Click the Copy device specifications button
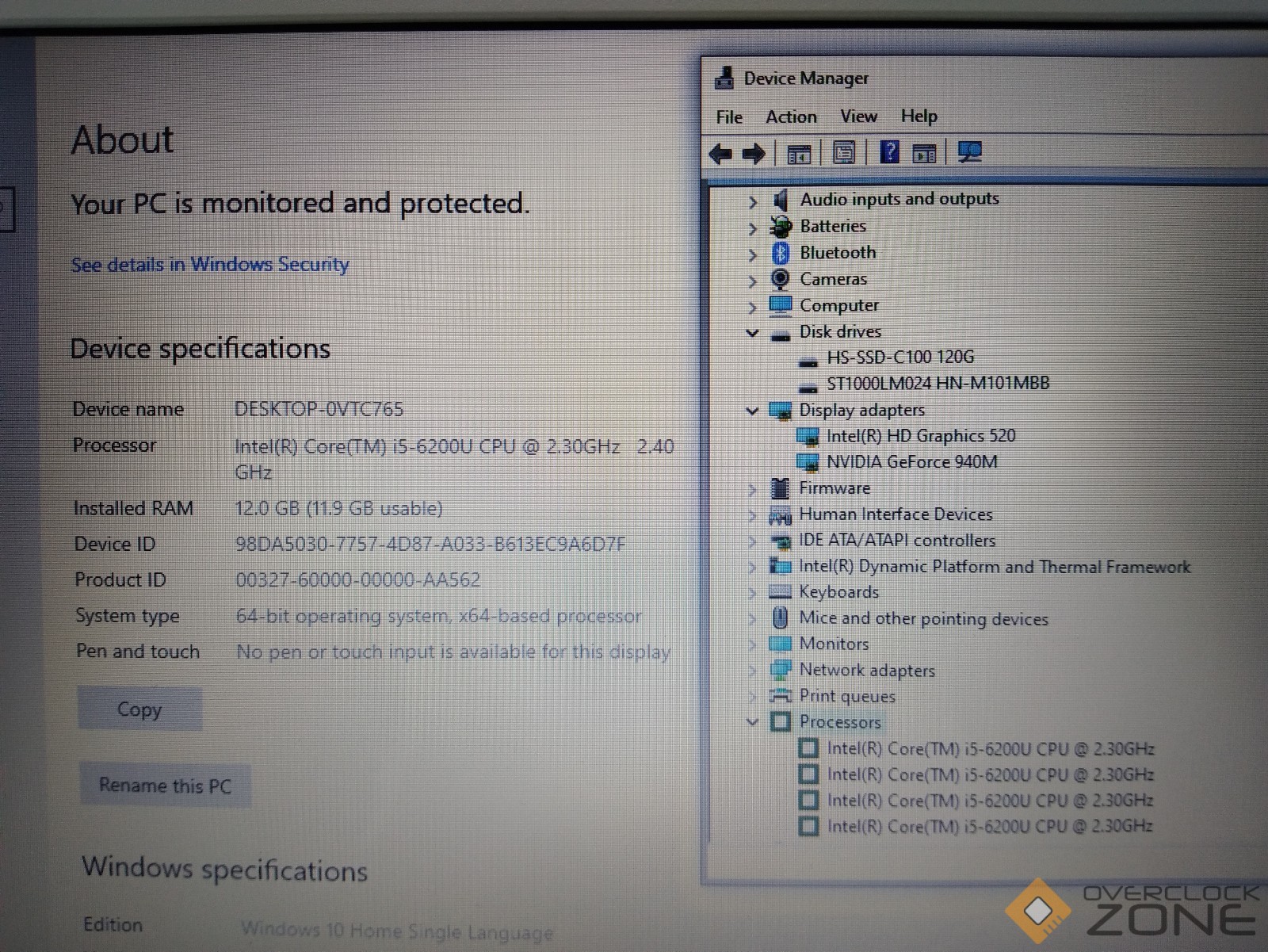This screenshot has height=952, width=1268. 139,709
